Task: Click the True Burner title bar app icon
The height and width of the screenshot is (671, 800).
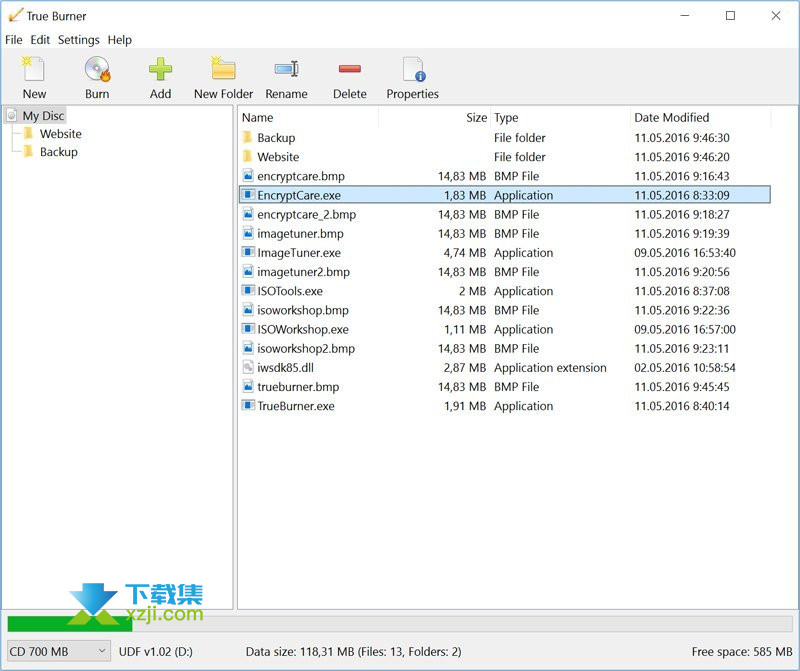Action: coord(15,15)
